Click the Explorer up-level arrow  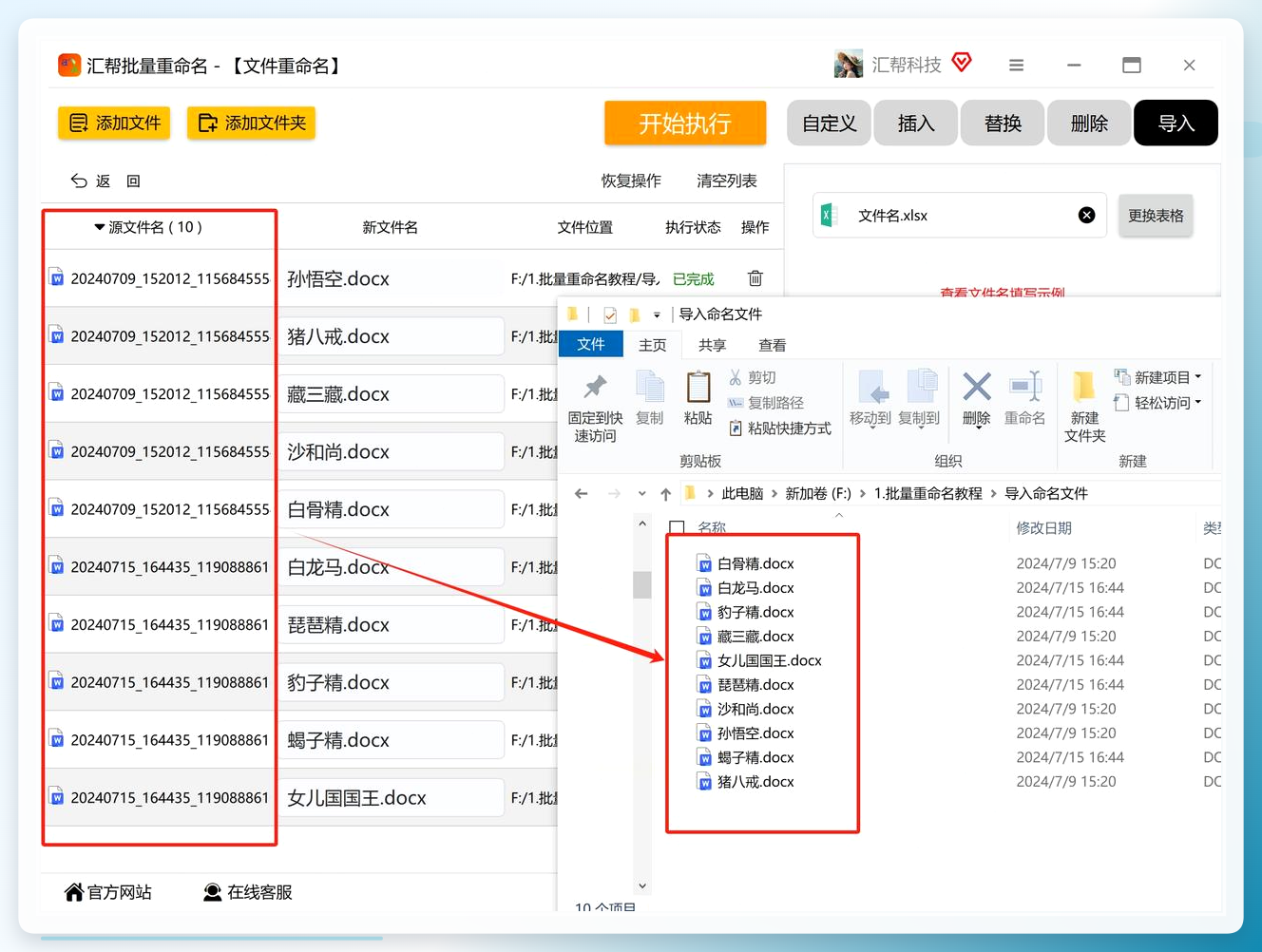[x=666, y=493]
